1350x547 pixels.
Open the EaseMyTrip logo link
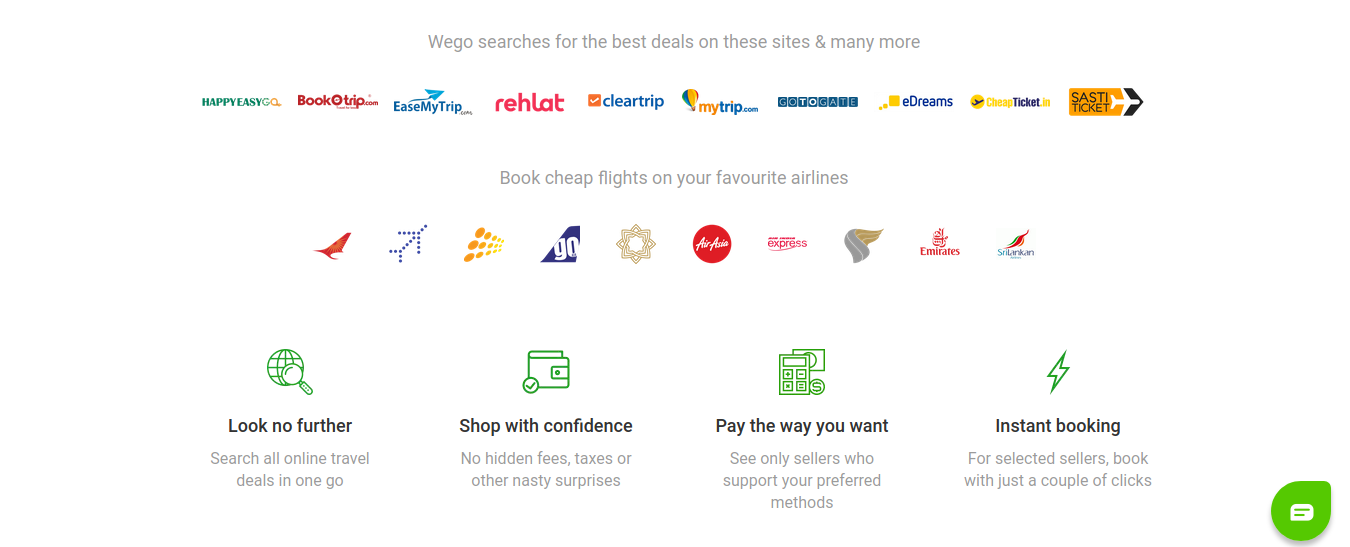click(x=433, y=102)
